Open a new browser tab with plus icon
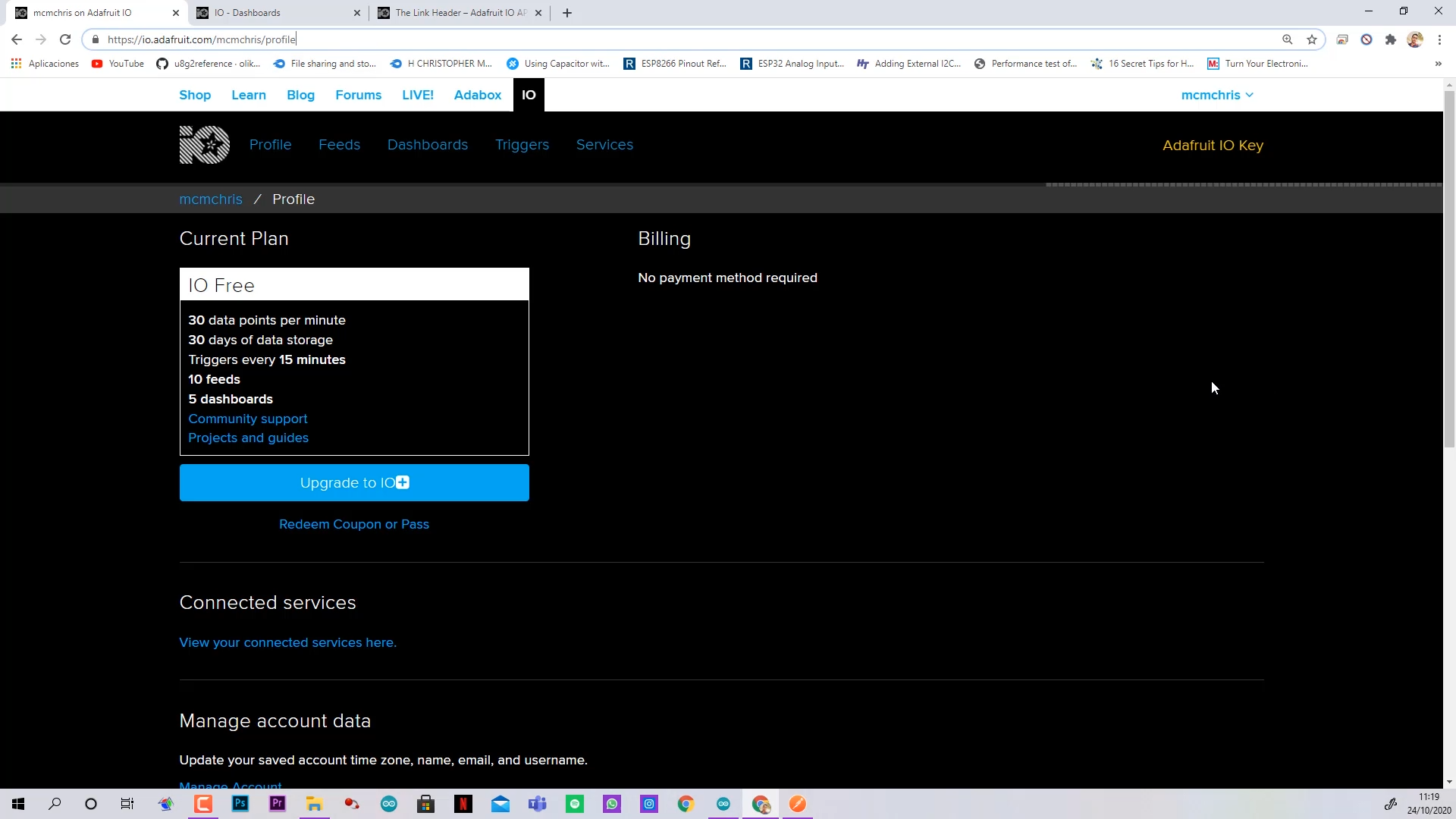Viewport: 1456px width, 819px height. 567,13
